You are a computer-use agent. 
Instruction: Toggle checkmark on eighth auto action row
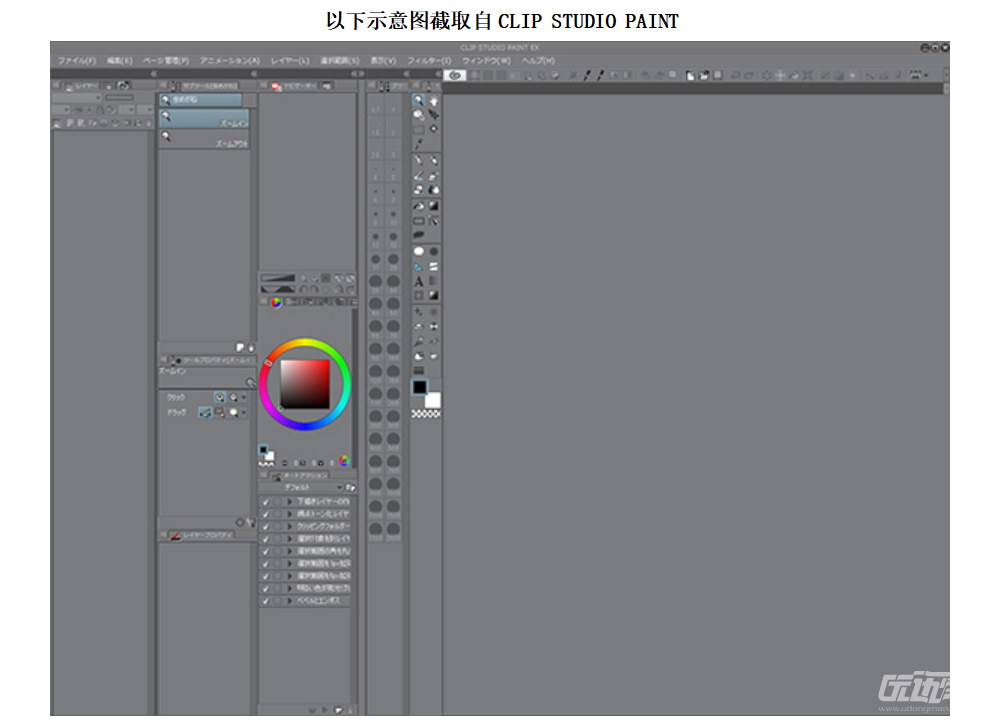[x=266, y=589]
